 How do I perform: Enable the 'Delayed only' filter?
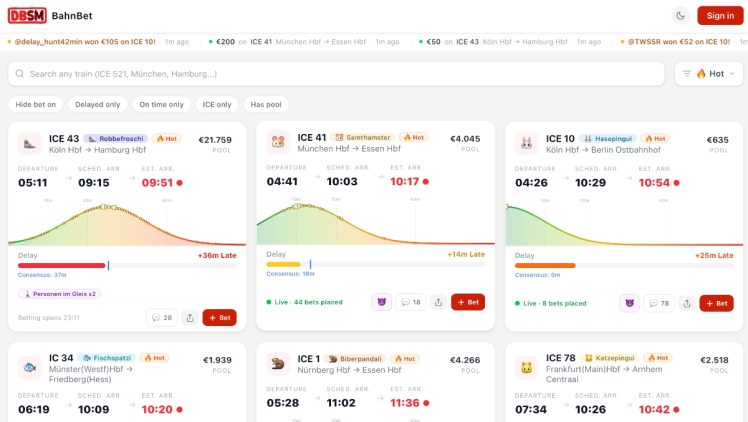tap(98, 104)
